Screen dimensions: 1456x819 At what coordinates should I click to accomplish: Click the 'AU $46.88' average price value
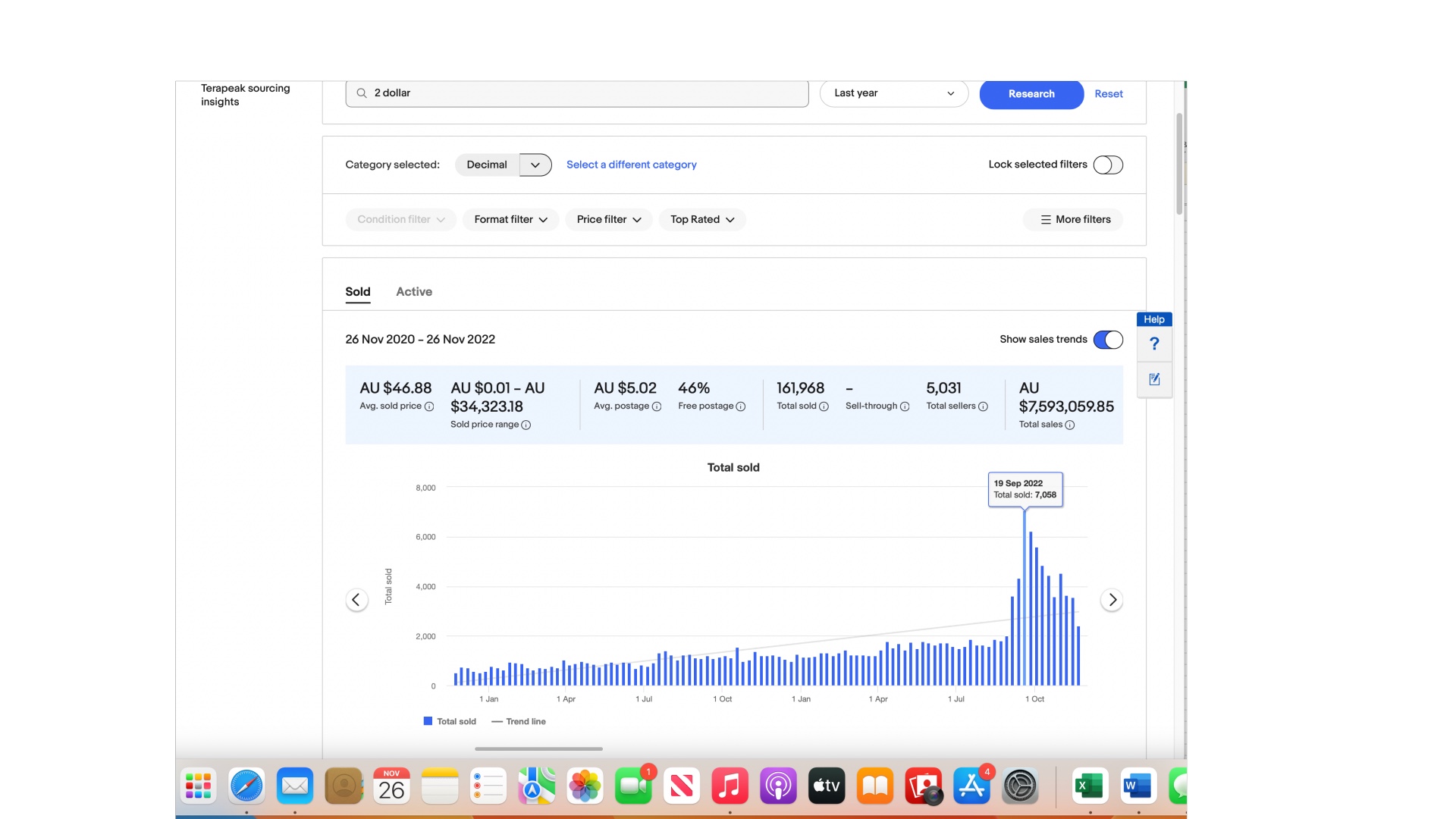click(396, 388)
